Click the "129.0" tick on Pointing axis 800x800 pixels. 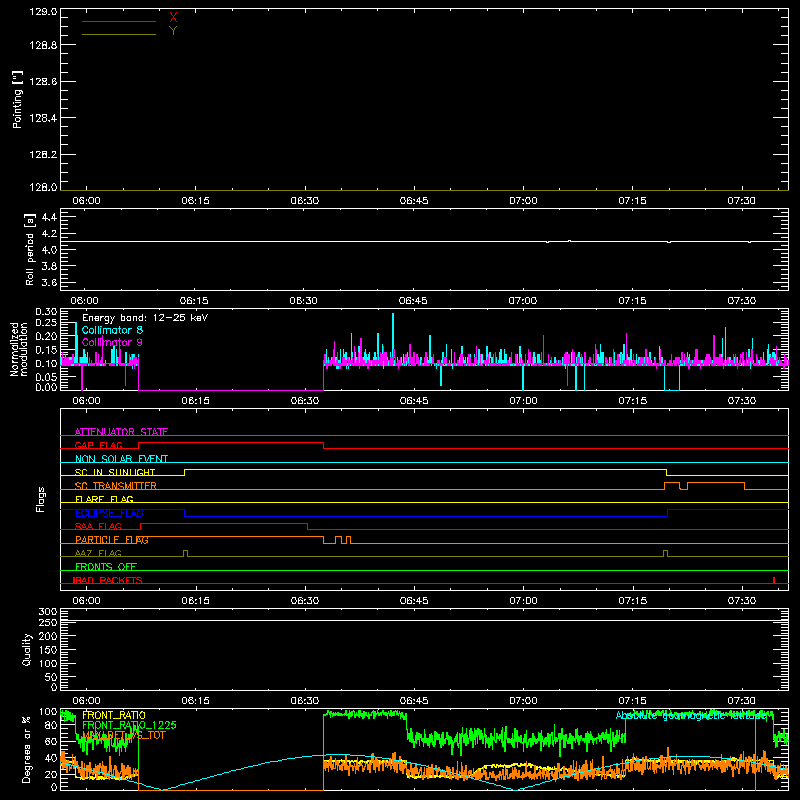click(43, 12)
